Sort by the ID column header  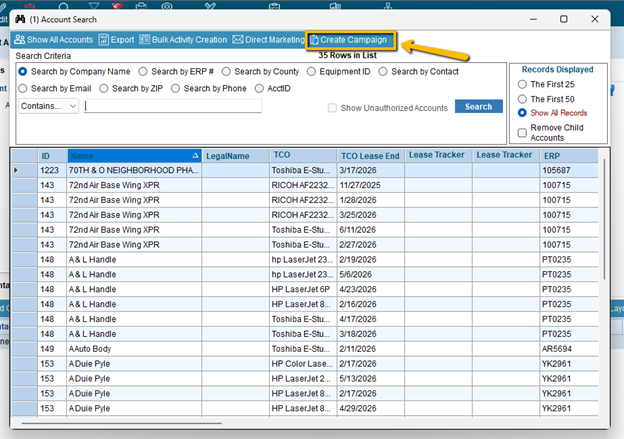point(52,156)
